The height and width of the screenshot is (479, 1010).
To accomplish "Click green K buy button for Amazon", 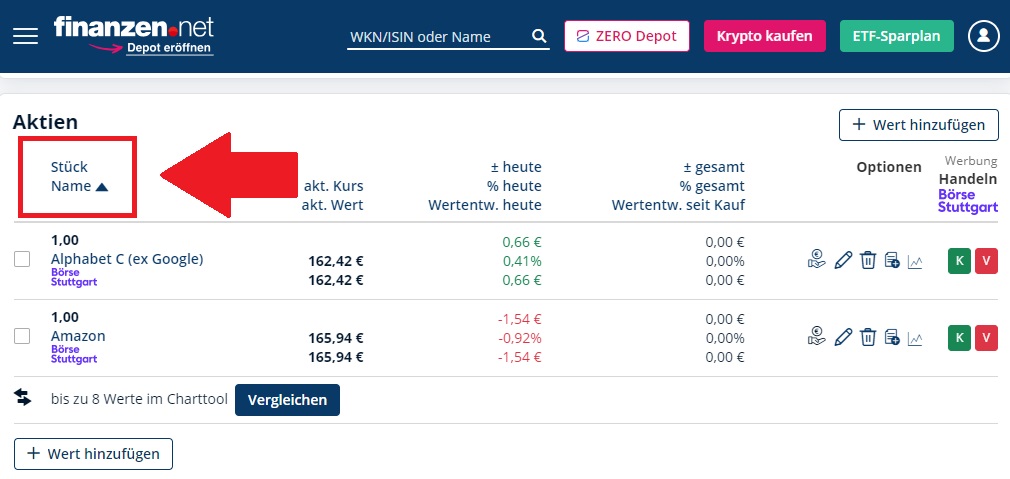I will click(959, 338).
